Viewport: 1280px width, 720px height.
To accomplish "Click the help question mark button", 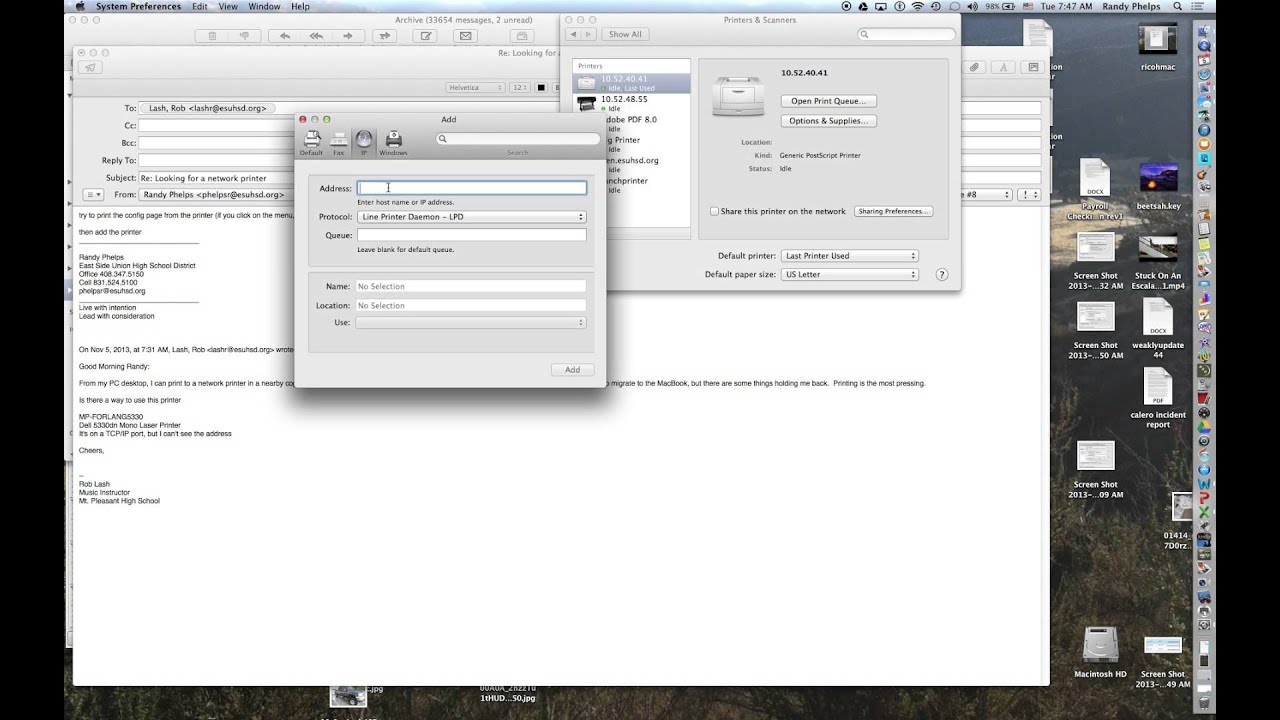I will pos(941,274).
